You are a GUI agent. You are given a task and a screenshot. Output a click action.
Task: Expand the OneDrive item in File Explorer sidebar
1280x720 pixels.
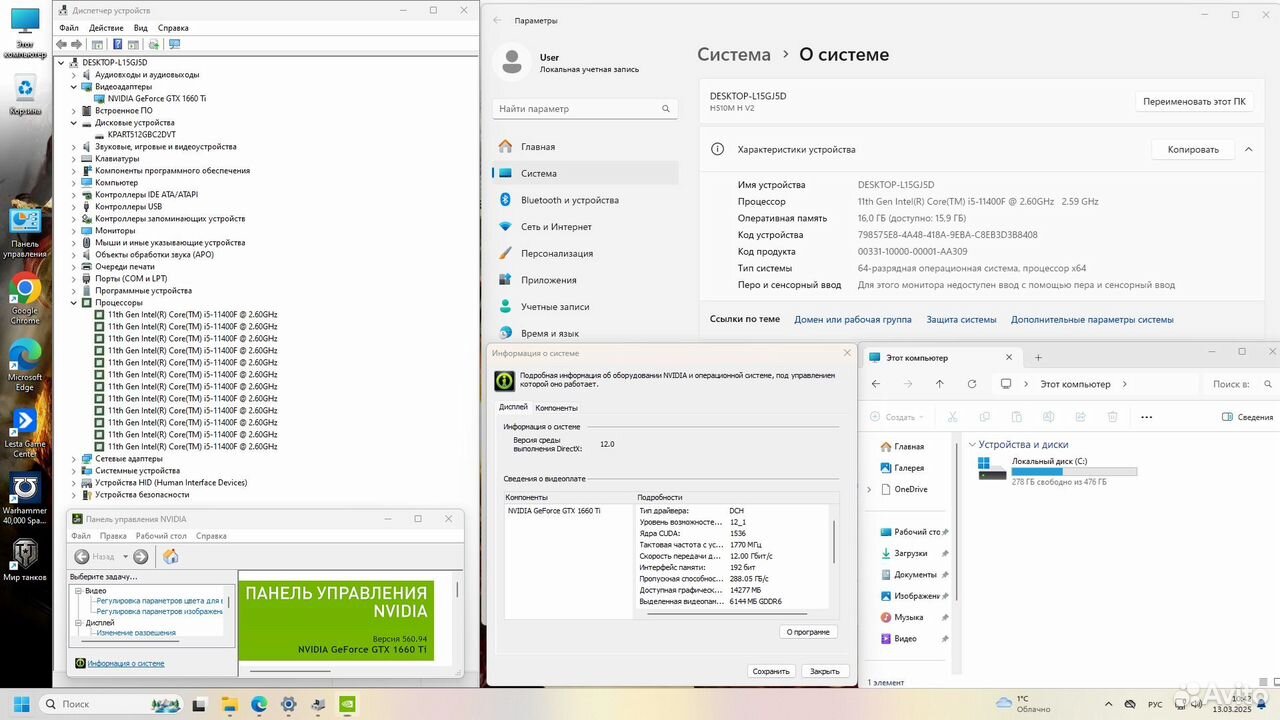click(869, 489)
